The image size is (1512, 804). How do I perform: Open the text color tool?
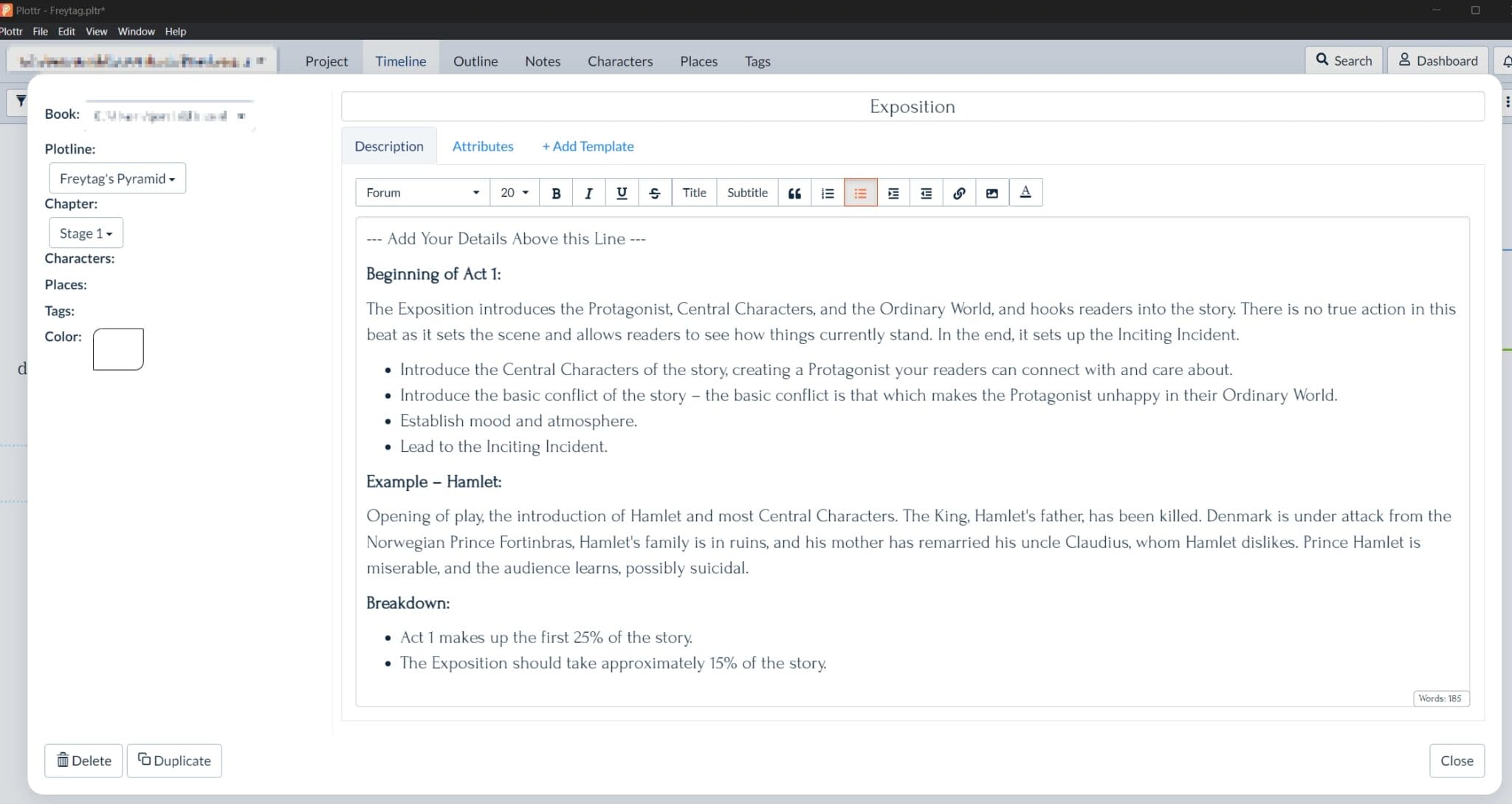point(1025,193)
